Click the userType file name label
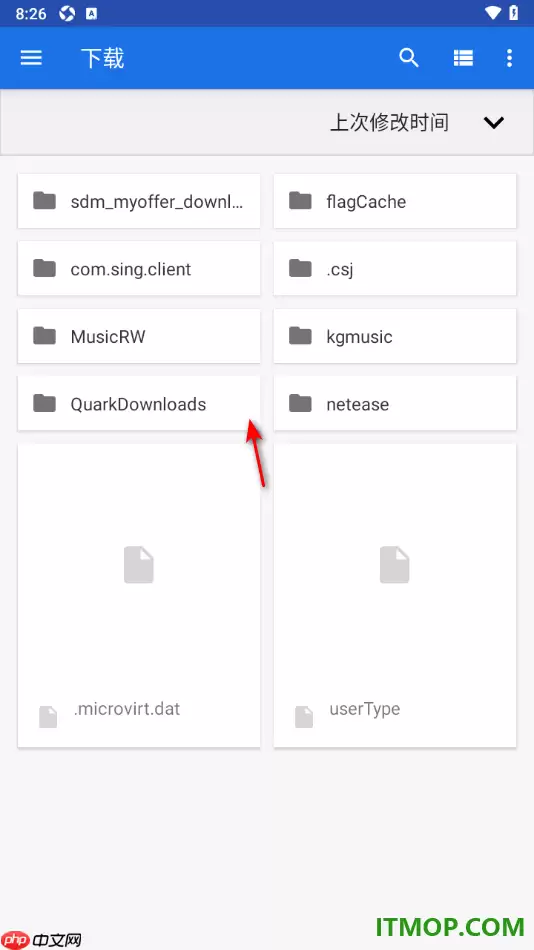 365,709
